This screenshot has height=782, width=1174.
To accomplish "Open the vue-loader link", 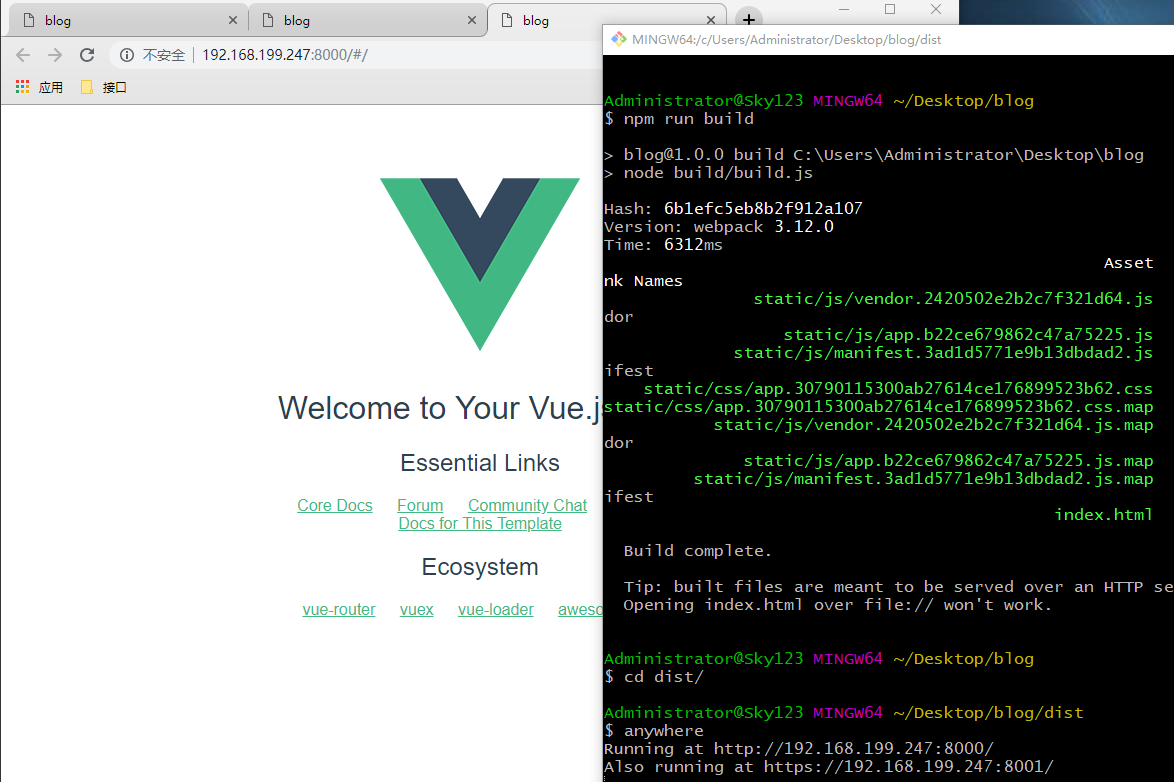I will [x=496, y=610].
